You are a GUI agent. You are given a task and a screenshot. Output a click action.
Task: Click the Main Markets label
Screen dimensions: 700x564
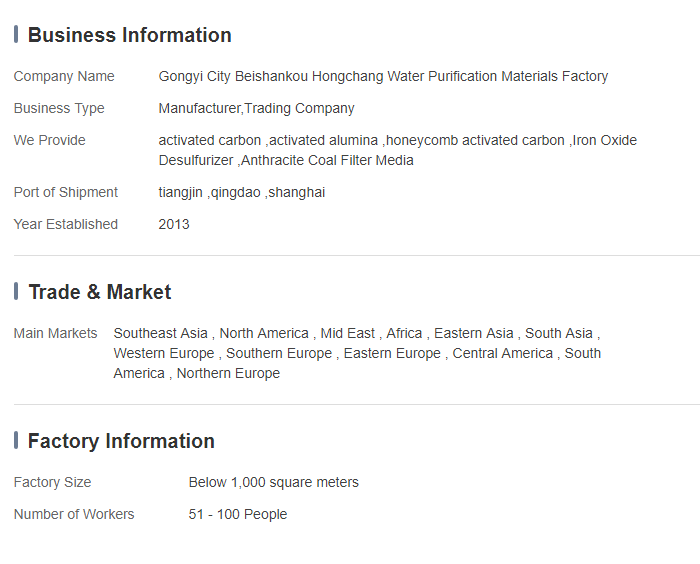(x=56, y=333)
